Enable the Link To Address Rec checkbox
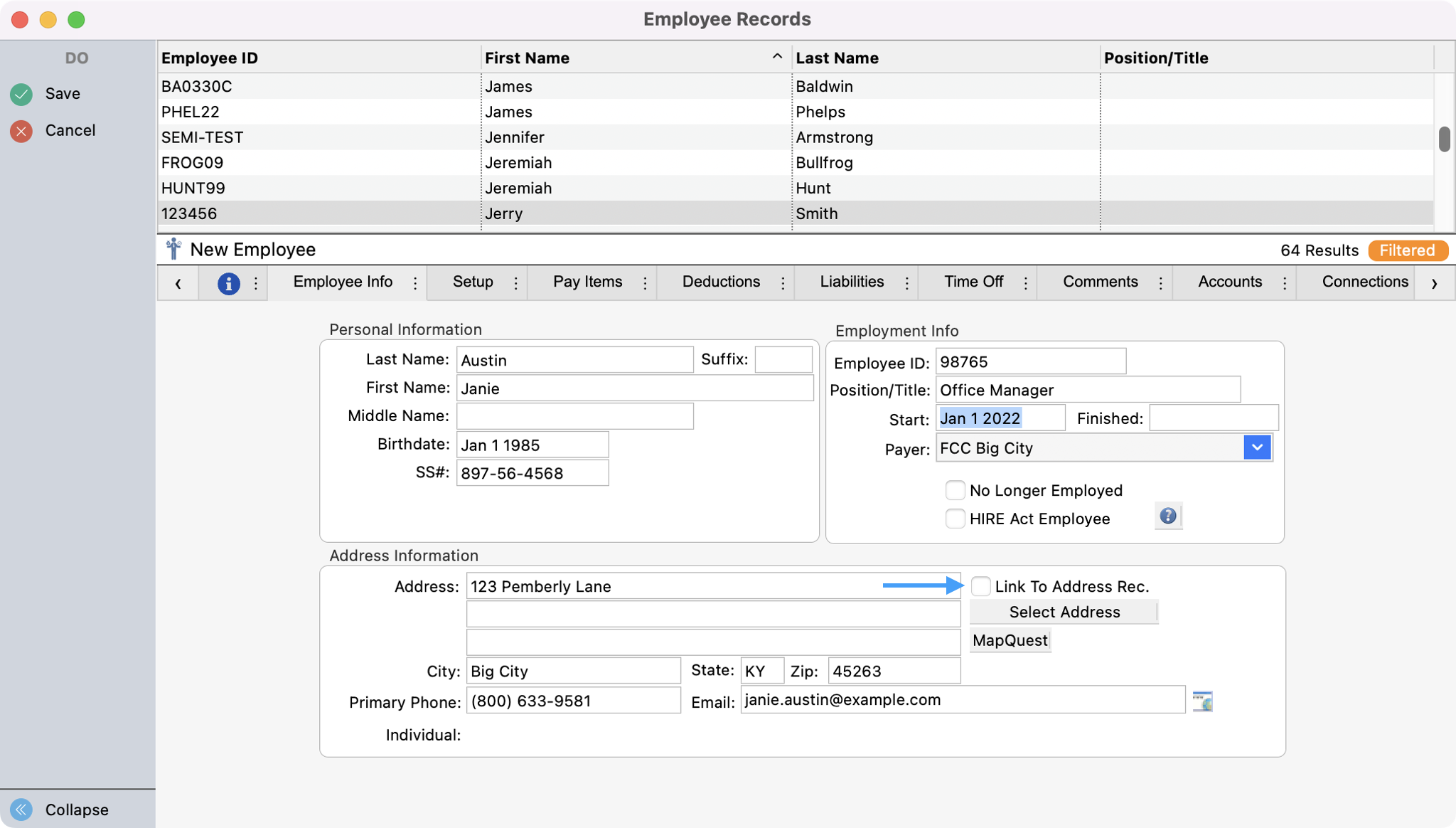 pos(981,585)
